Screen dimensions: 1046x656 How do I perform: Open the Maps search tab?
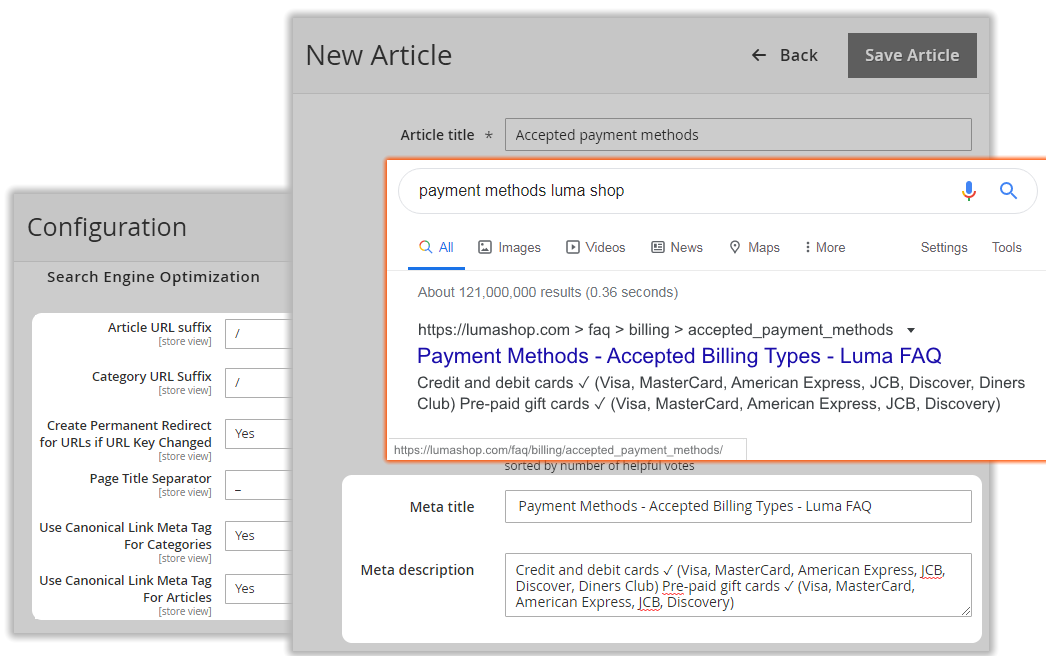coord(754,248)
